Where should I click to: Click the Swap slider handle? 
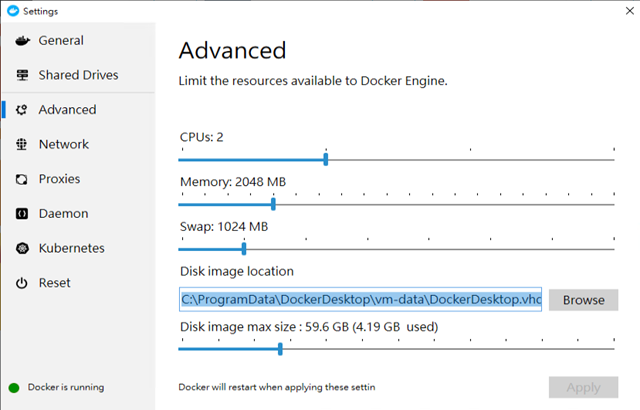(244, 249)
